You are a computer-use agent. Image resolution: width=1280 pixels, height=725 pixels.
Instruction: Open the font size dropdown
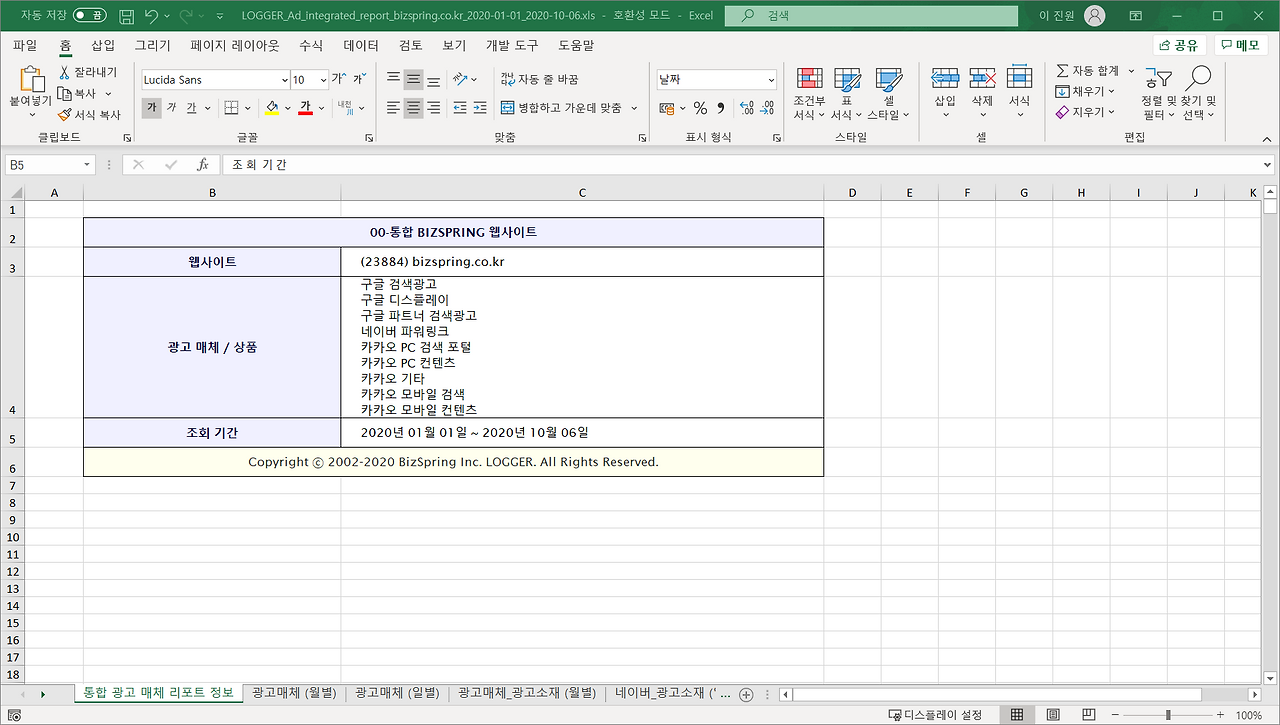pos(323,80)
